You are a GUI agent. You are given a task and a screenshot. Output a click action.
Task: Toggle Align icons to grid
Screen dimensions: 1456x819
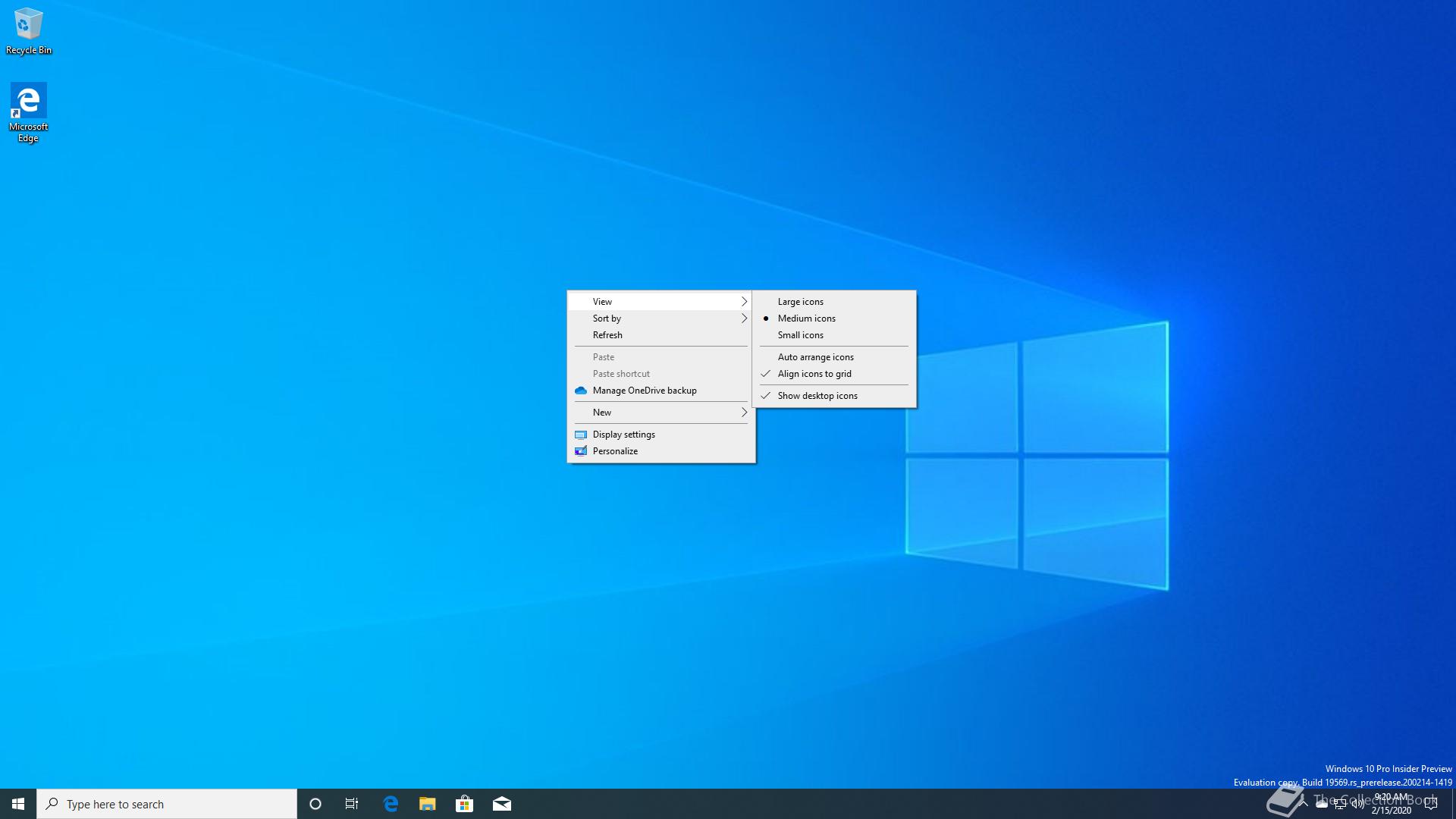point(814,374)
